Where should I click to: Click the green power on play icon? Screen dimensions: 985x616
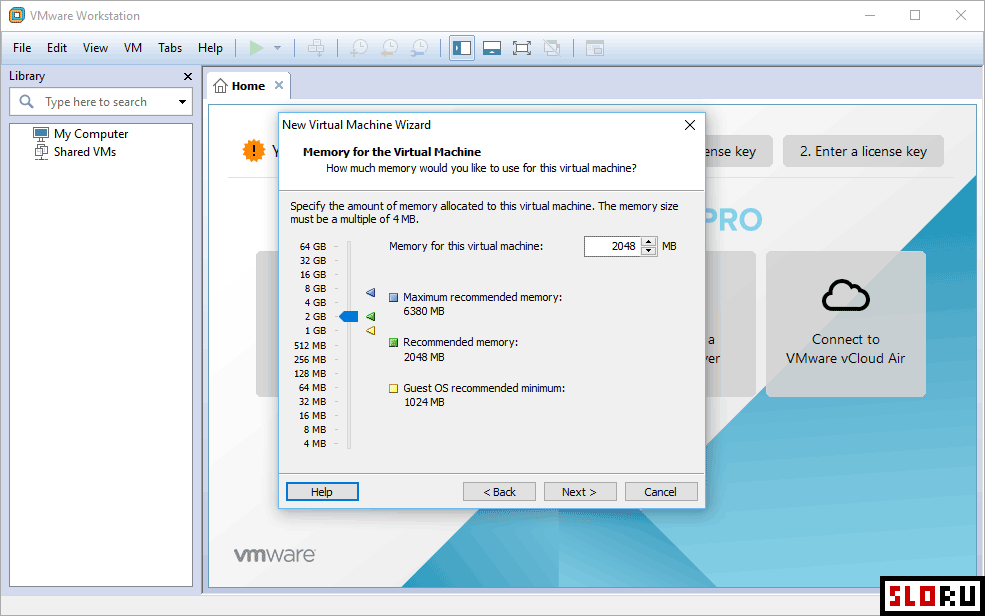[257, 48]
